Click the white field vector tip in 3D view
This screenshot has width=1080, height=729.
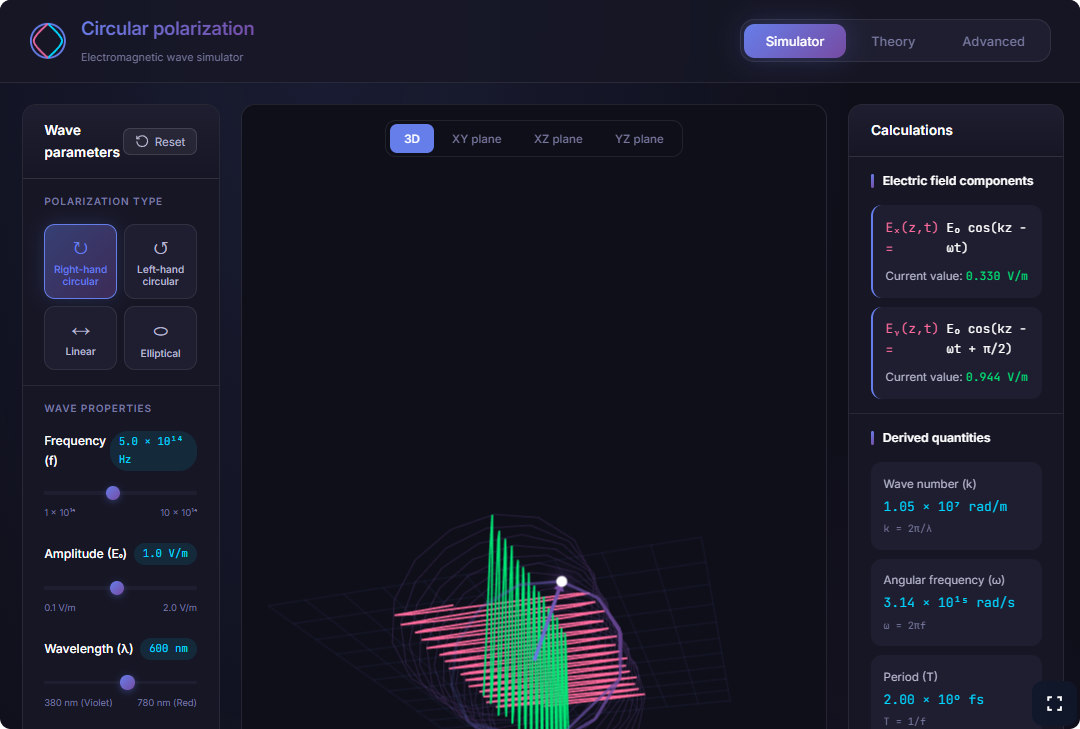[561, 582]
